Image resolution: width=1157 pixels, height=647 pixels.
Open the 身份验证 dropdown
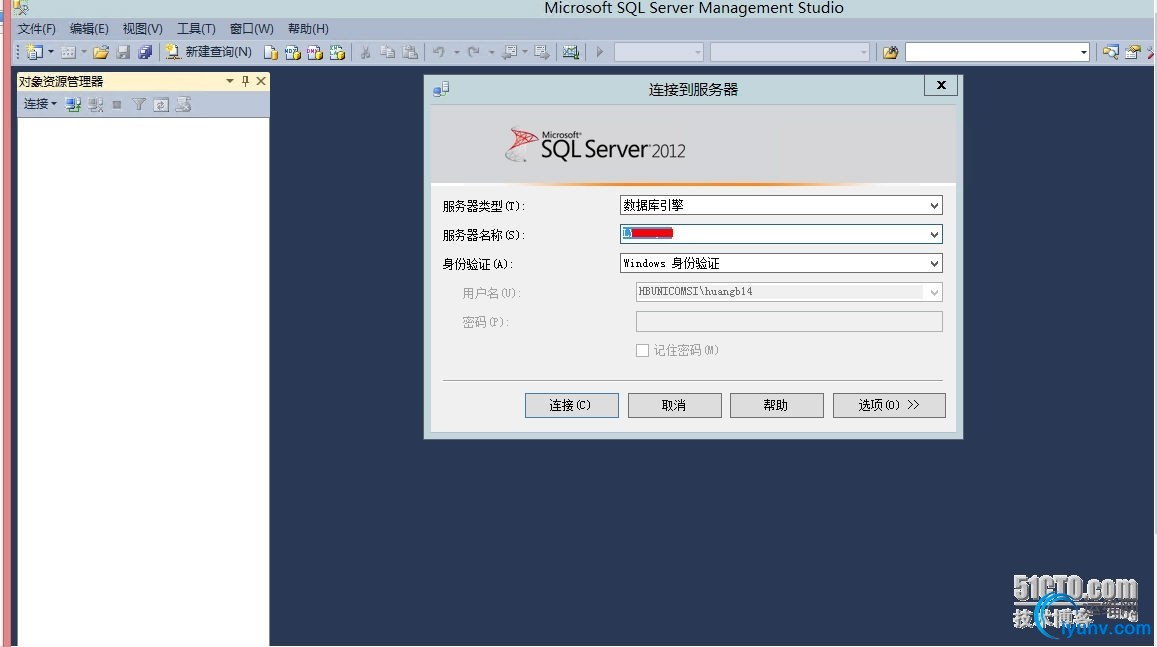781,263
